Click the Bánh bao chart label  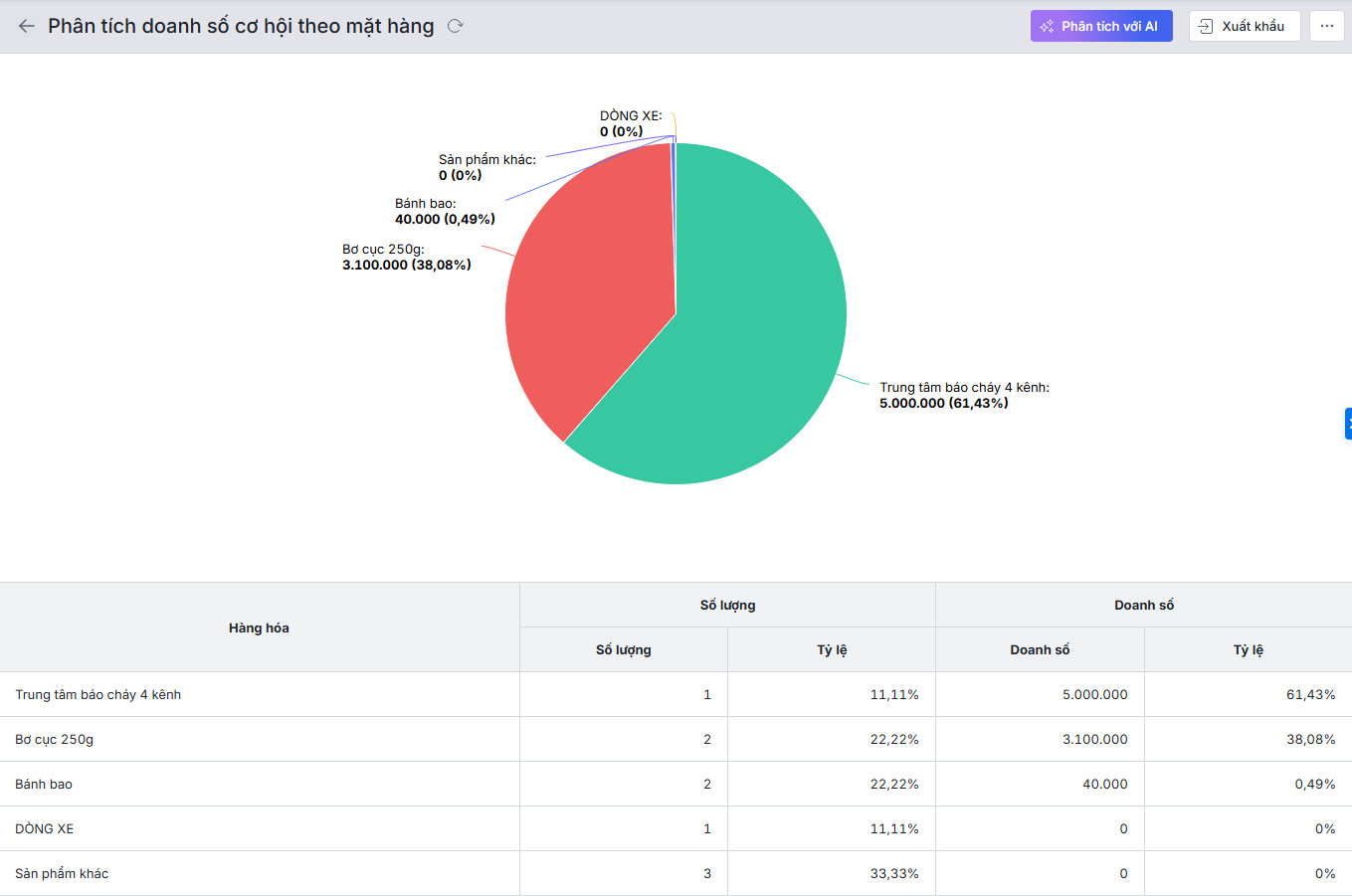(x=444, y=211)
